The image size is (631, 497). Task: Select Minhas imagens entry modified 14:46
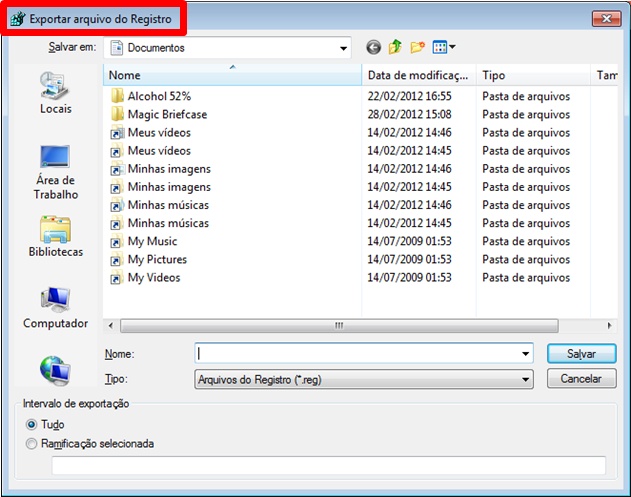[169, 169]
